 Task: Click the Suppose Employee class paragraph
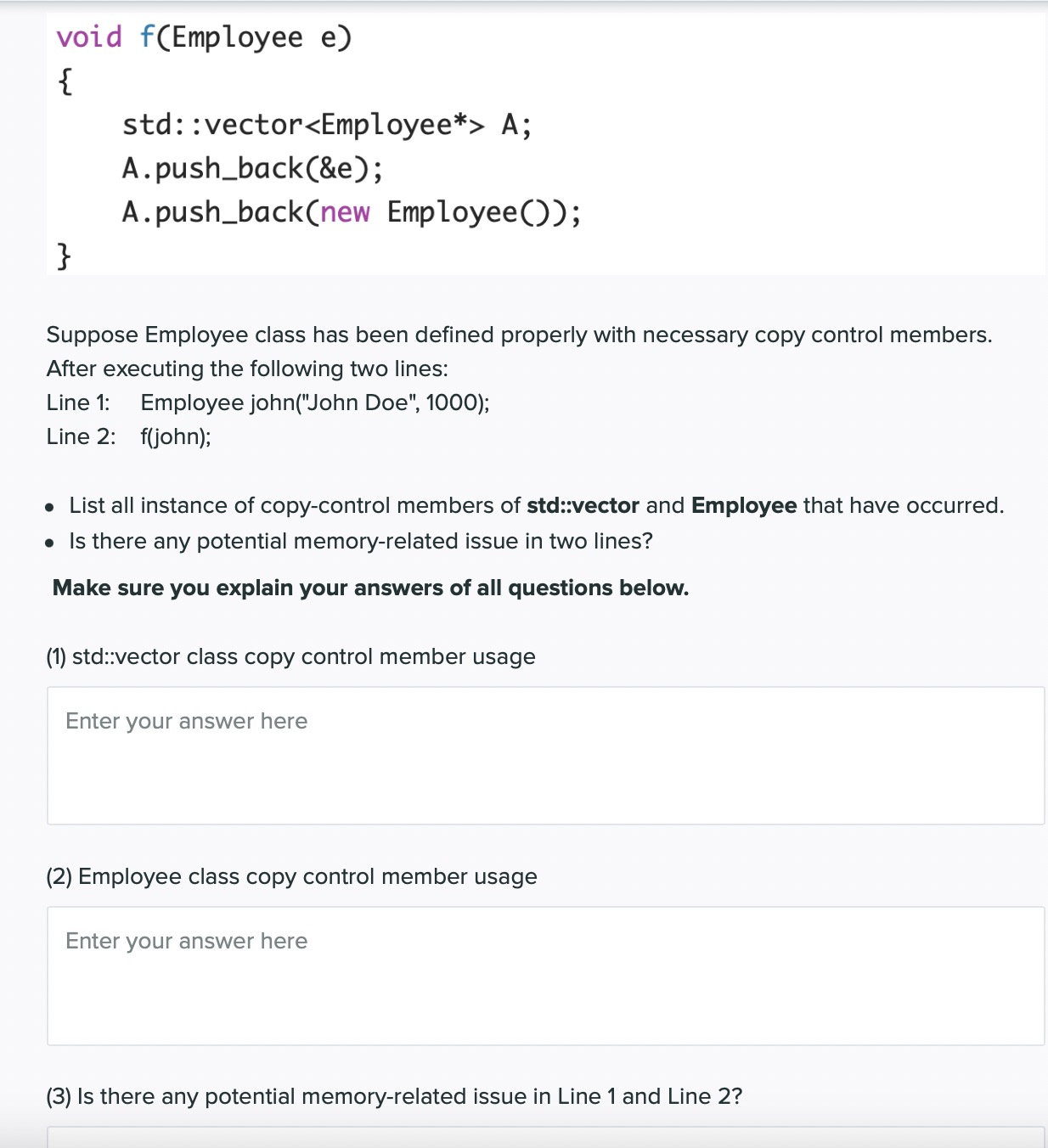(x=520, y=351)
